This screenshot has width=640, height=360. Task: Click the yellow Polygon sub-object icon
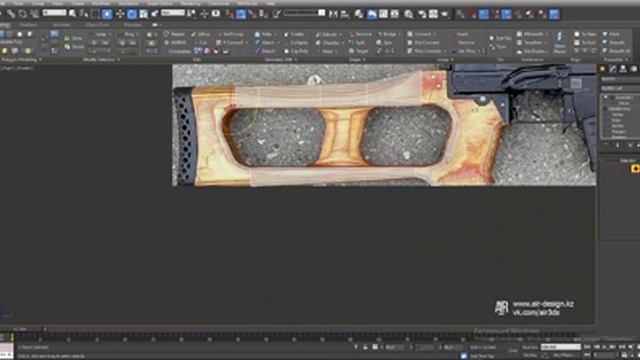pos(636,168)
